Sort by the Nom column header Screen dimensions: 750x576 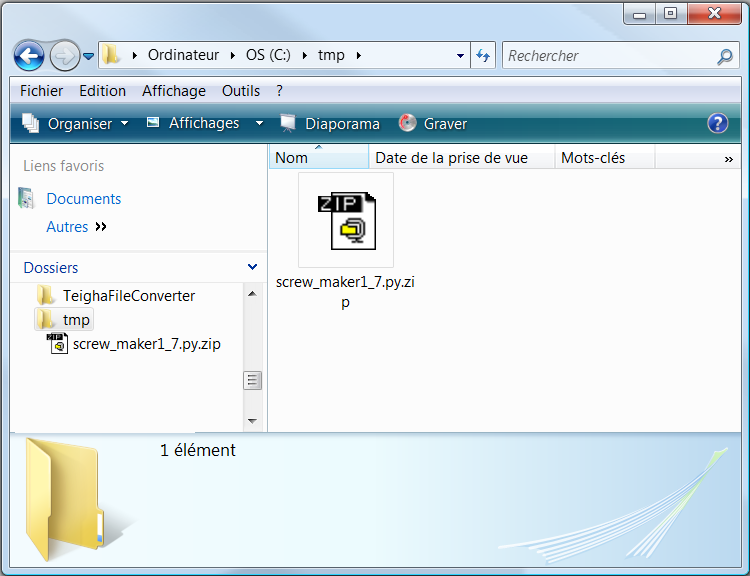pyautogui.click(x=319, y=157)
